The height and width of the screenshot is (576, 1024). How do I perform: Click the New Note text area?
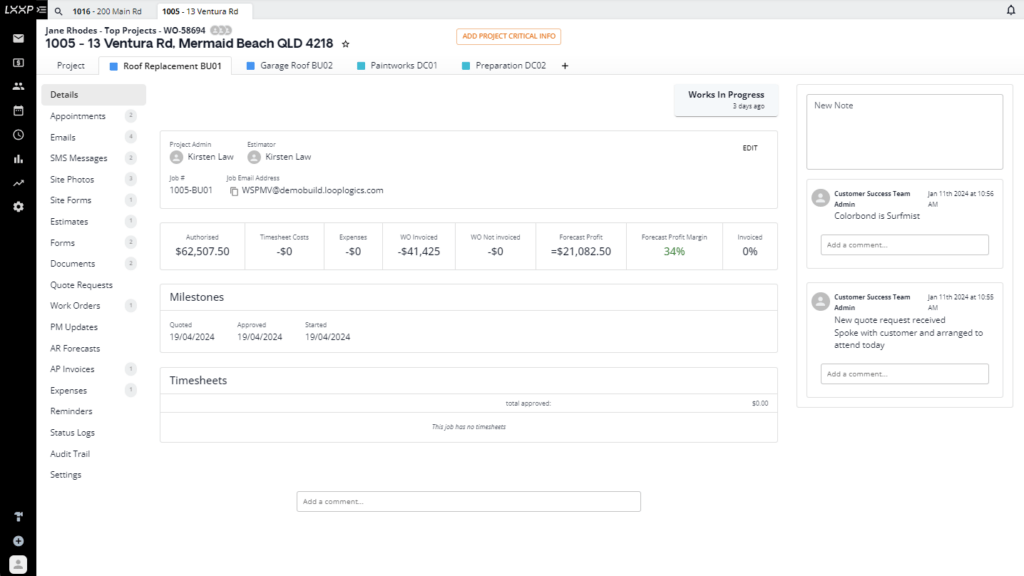[x=904, y=131]
